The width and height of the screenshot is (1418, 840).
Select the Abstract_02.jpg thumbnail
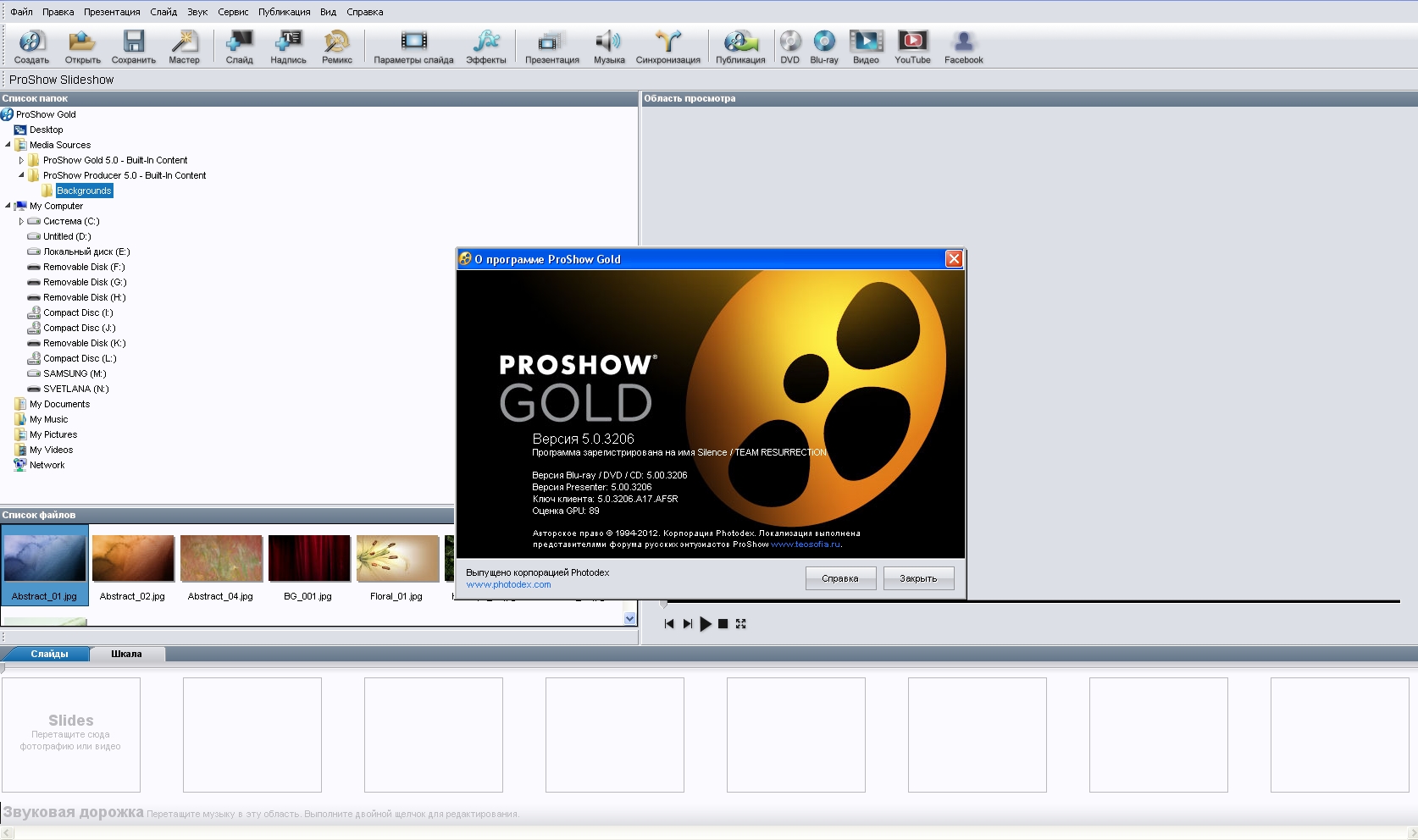133,567
